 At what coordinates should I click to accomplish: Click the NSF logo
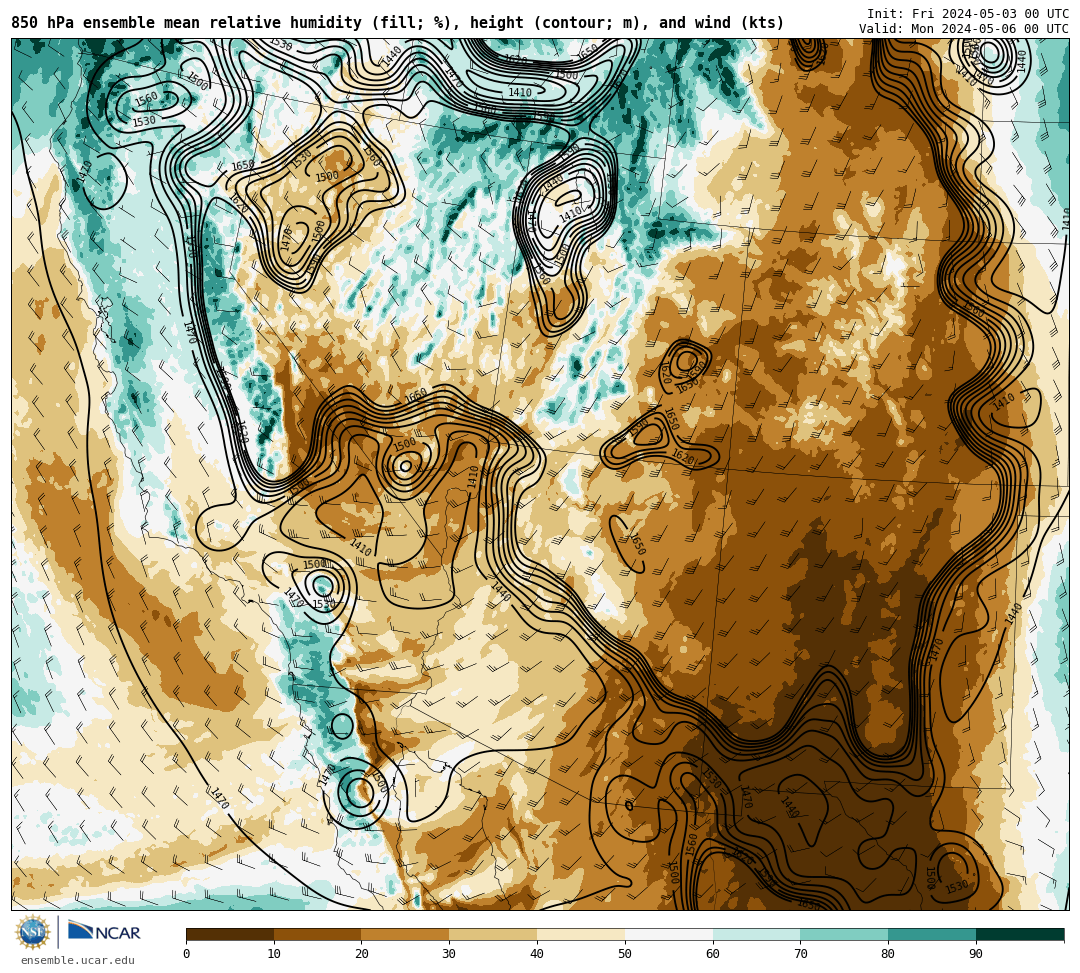(x=33, y=932)
